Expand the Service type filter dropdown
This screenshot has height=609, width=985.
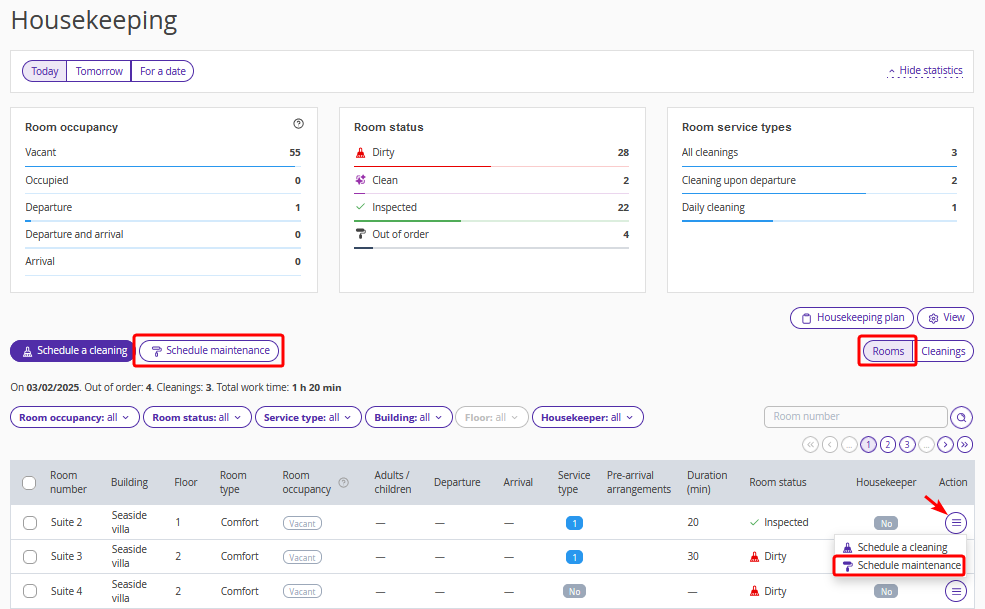point(307,417)
